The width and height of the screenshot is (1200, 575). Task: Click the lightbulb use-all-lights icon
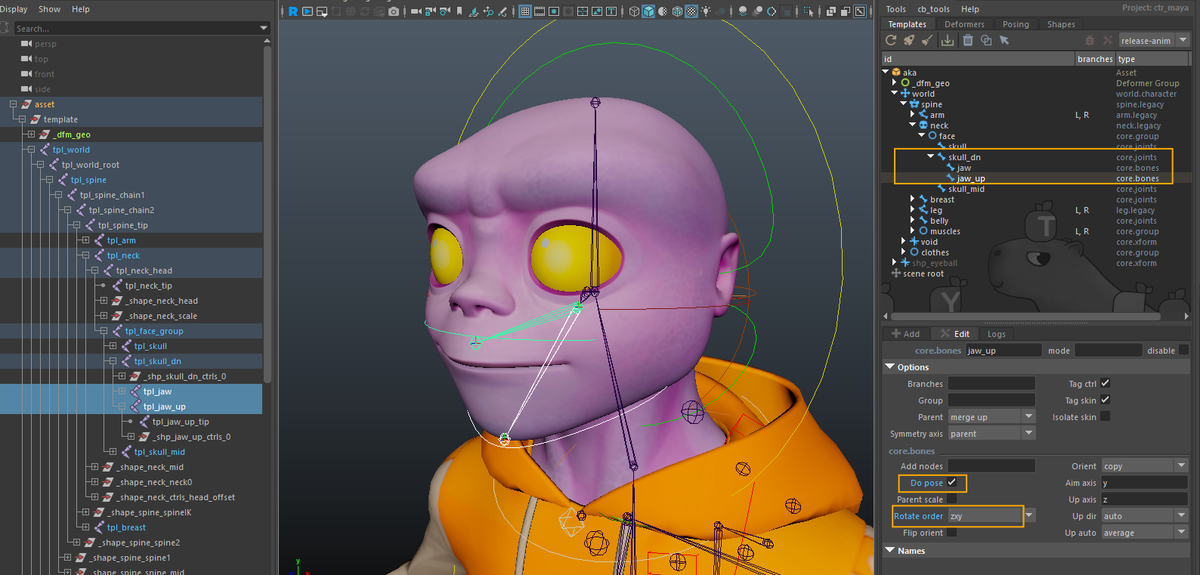[x=705, y=11]
